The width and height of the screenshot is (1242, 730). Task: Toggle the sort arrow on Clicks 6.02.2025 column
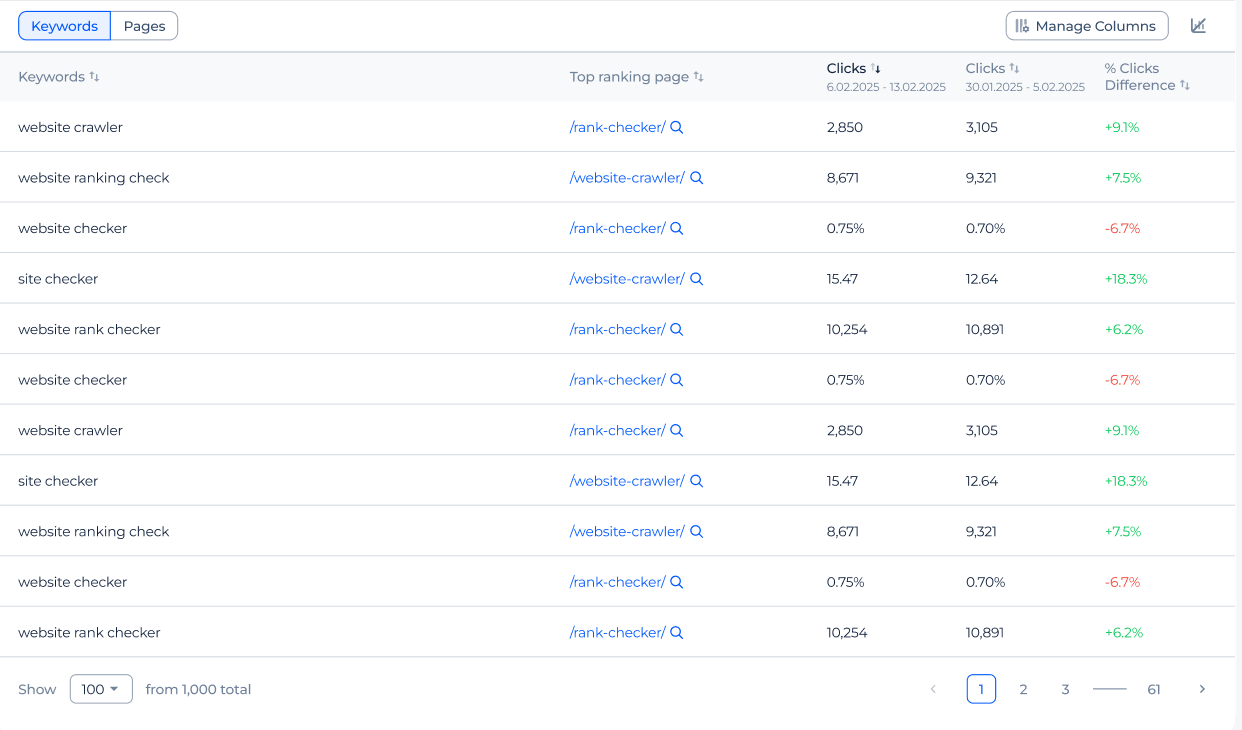coord(876,69)
